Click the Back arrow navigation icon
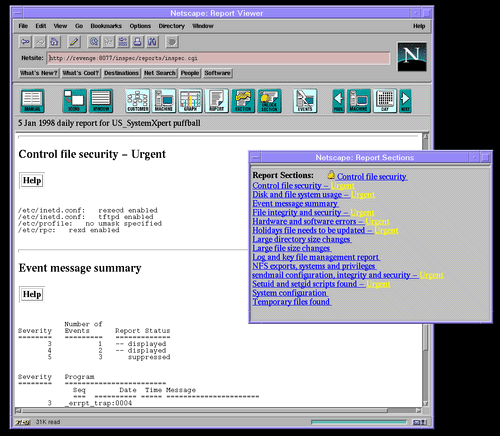 tap(25, 42)
